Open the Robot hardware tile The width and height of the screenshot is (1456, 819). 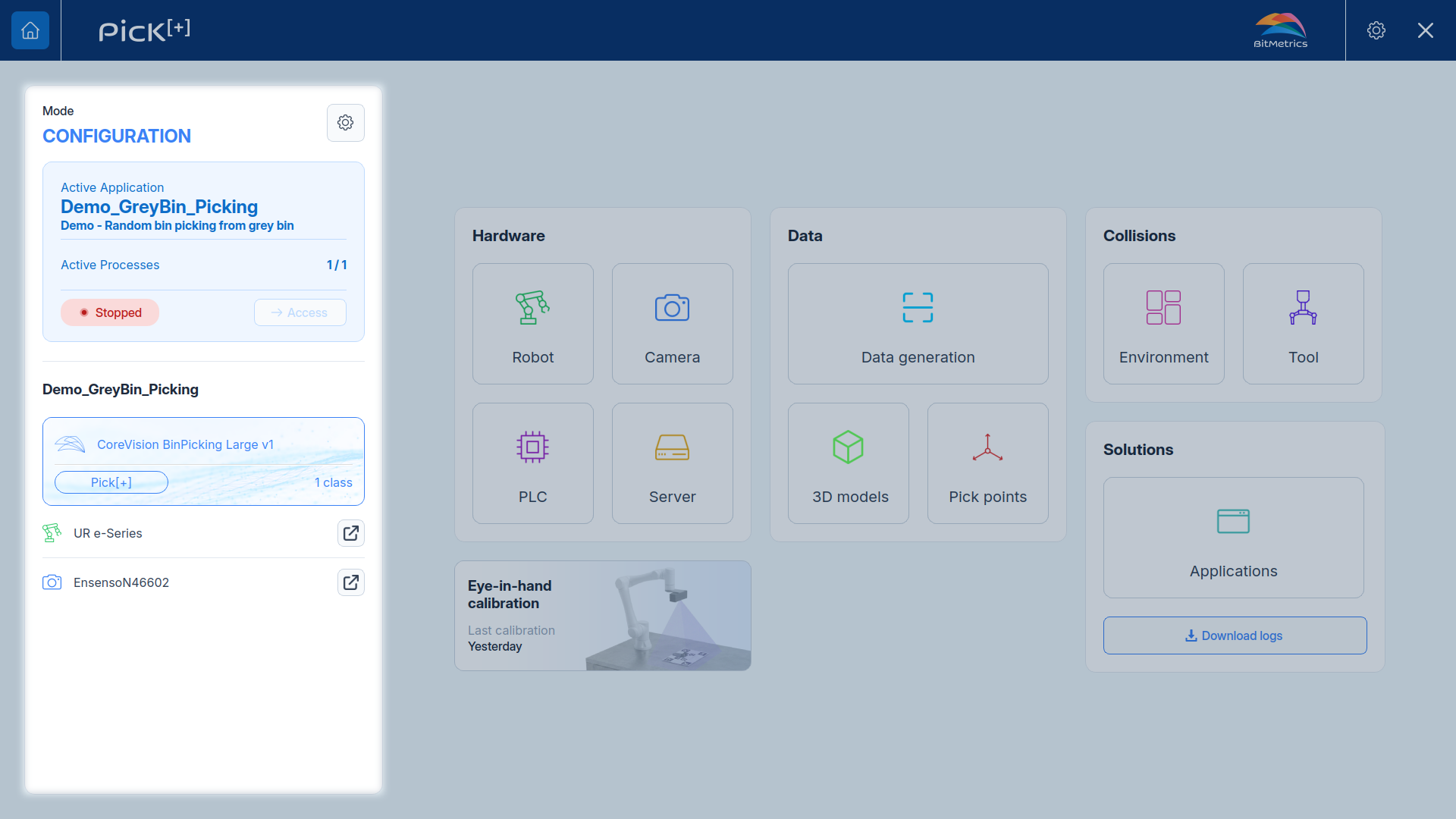(x=532, y=324)
